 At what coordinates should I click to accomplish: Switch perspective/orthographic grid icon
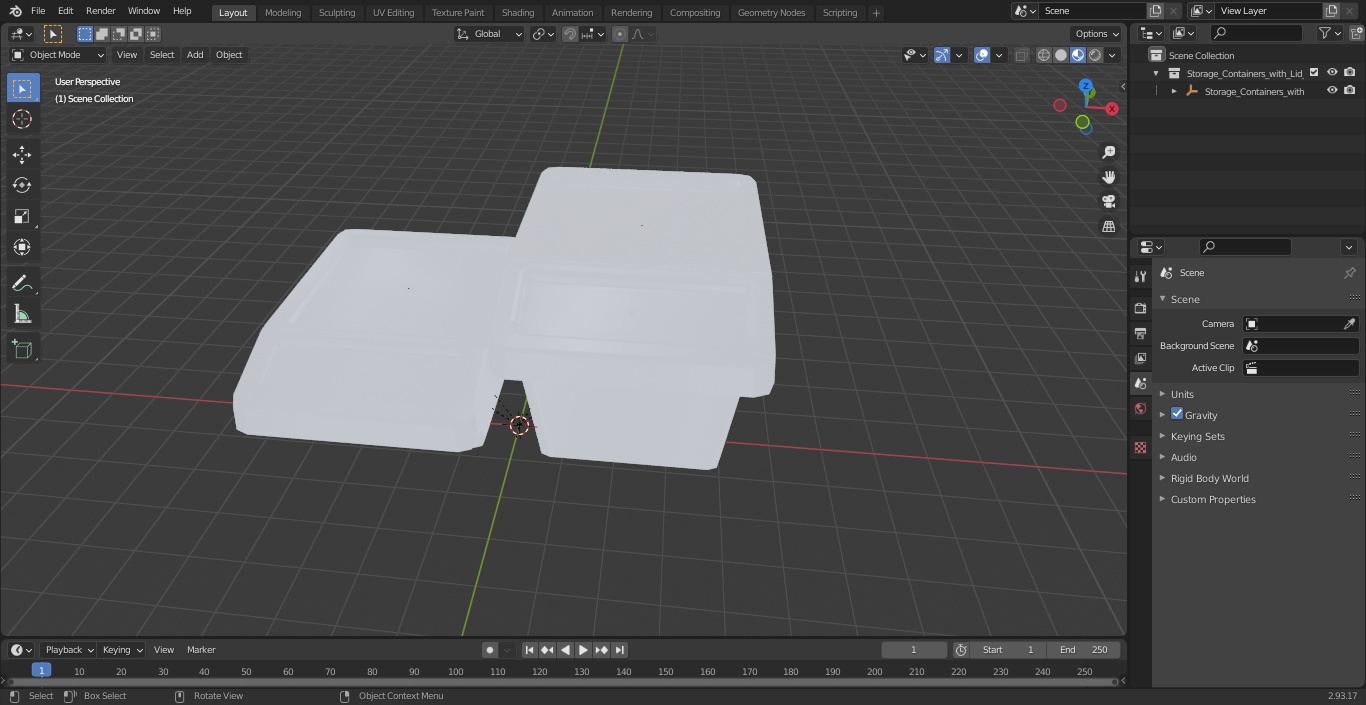pyautogui.click(x=1109, y=227)
